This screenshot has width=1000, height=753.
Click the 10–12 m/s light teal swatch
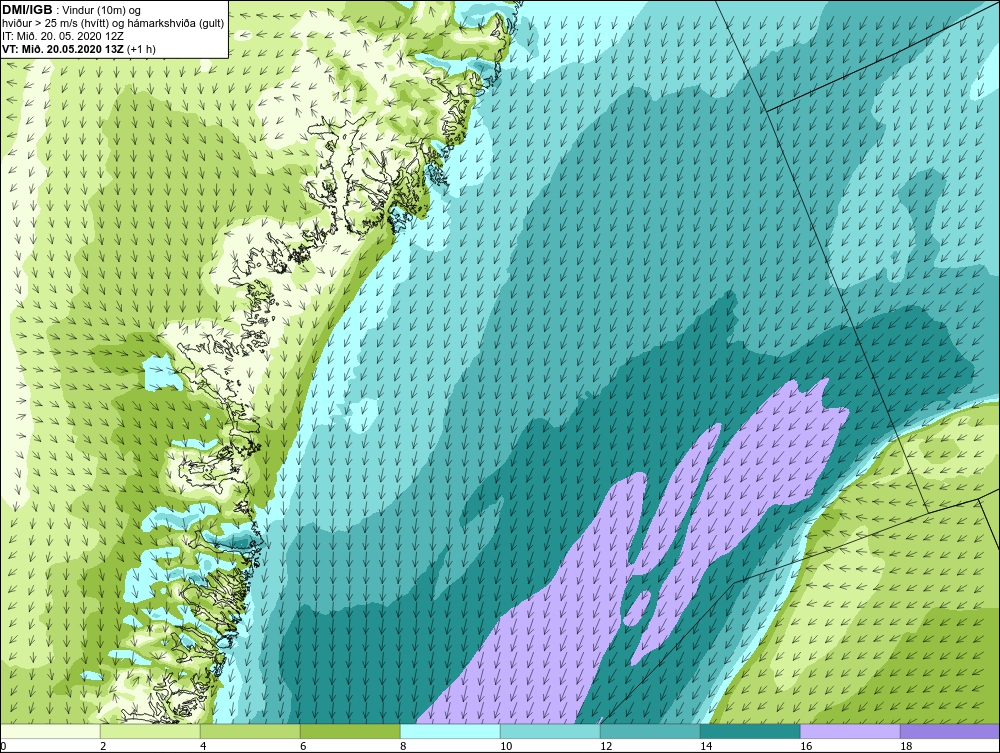tap(550, 731)
